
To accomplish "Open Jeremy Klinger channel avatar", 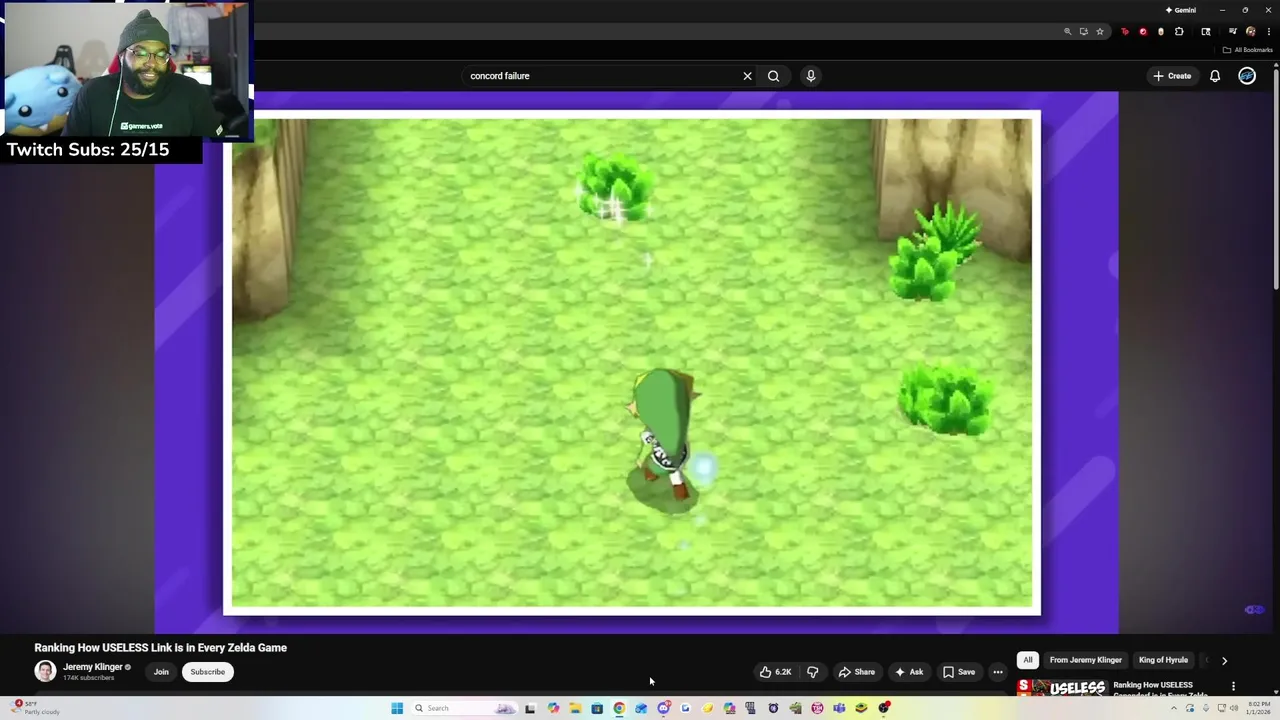I will (x=45, y=671).
